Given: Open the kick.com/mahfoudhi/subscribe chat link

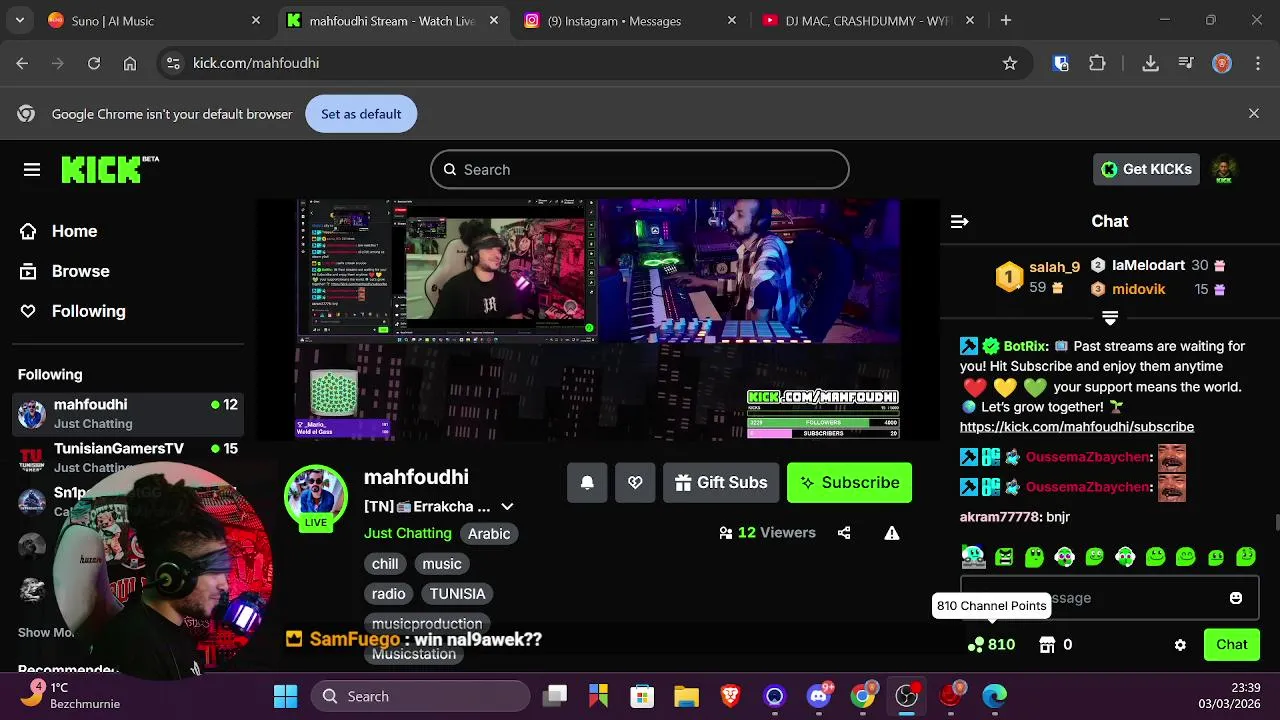Looking at the screenshot, I should coord(1077,426).
